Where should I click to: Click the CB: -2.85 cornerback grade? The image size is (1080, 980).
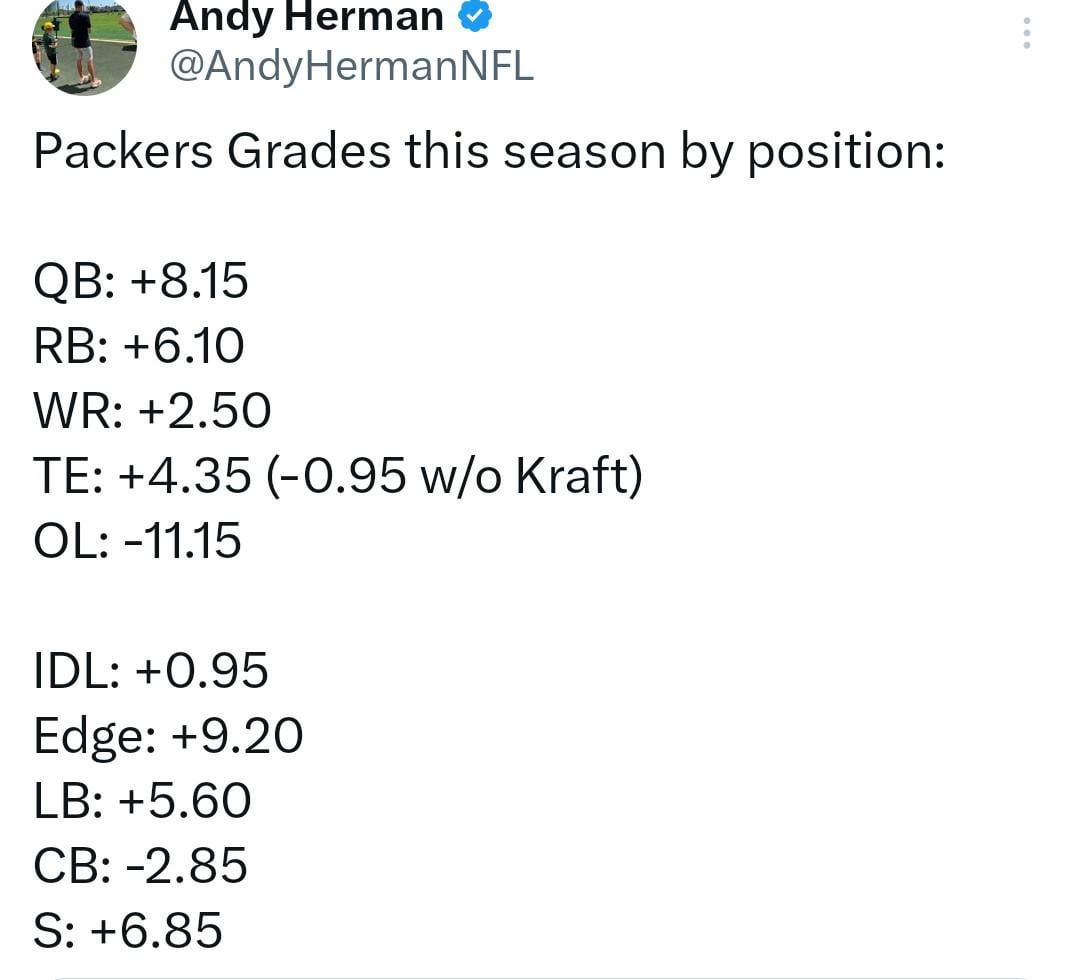coord(140,865)
